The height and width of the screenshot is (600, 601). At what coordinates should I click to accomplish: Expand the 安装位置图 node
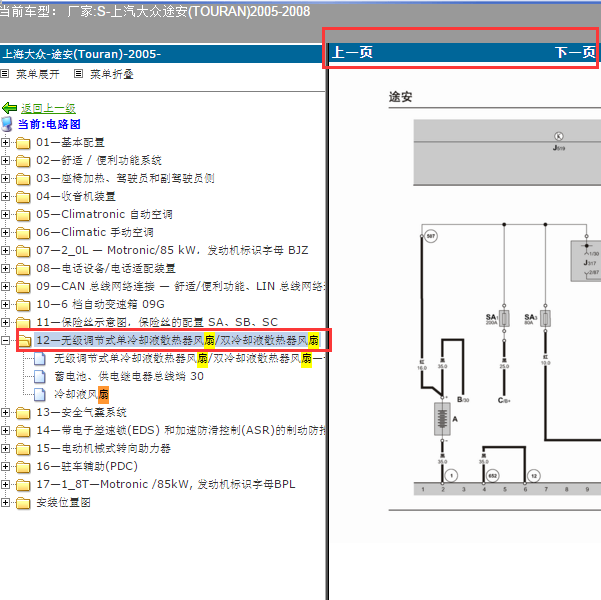[x=5, y=502]
